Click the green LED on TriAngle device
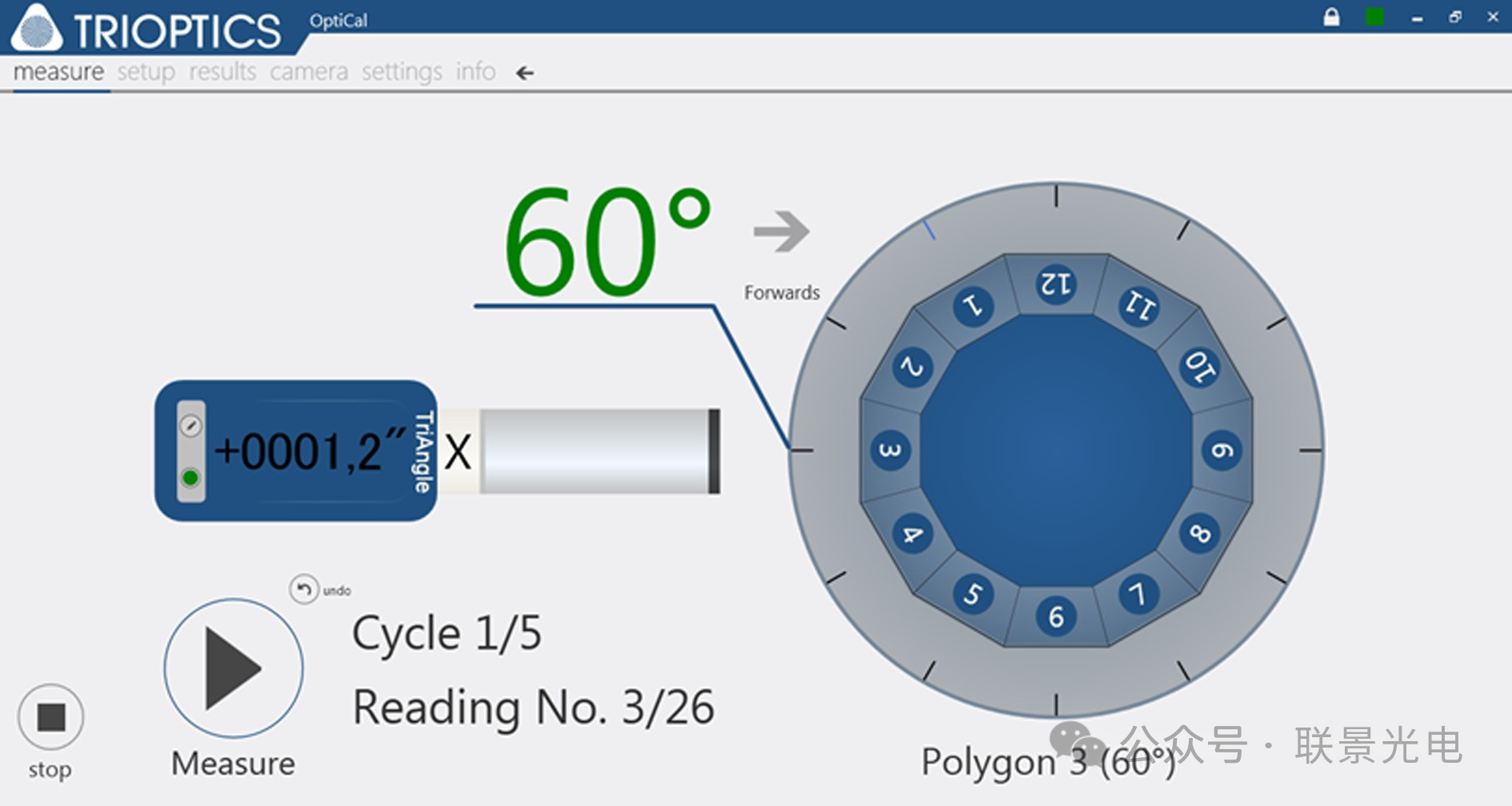This screenshot has height=806, width=1512. click(190, 478)
